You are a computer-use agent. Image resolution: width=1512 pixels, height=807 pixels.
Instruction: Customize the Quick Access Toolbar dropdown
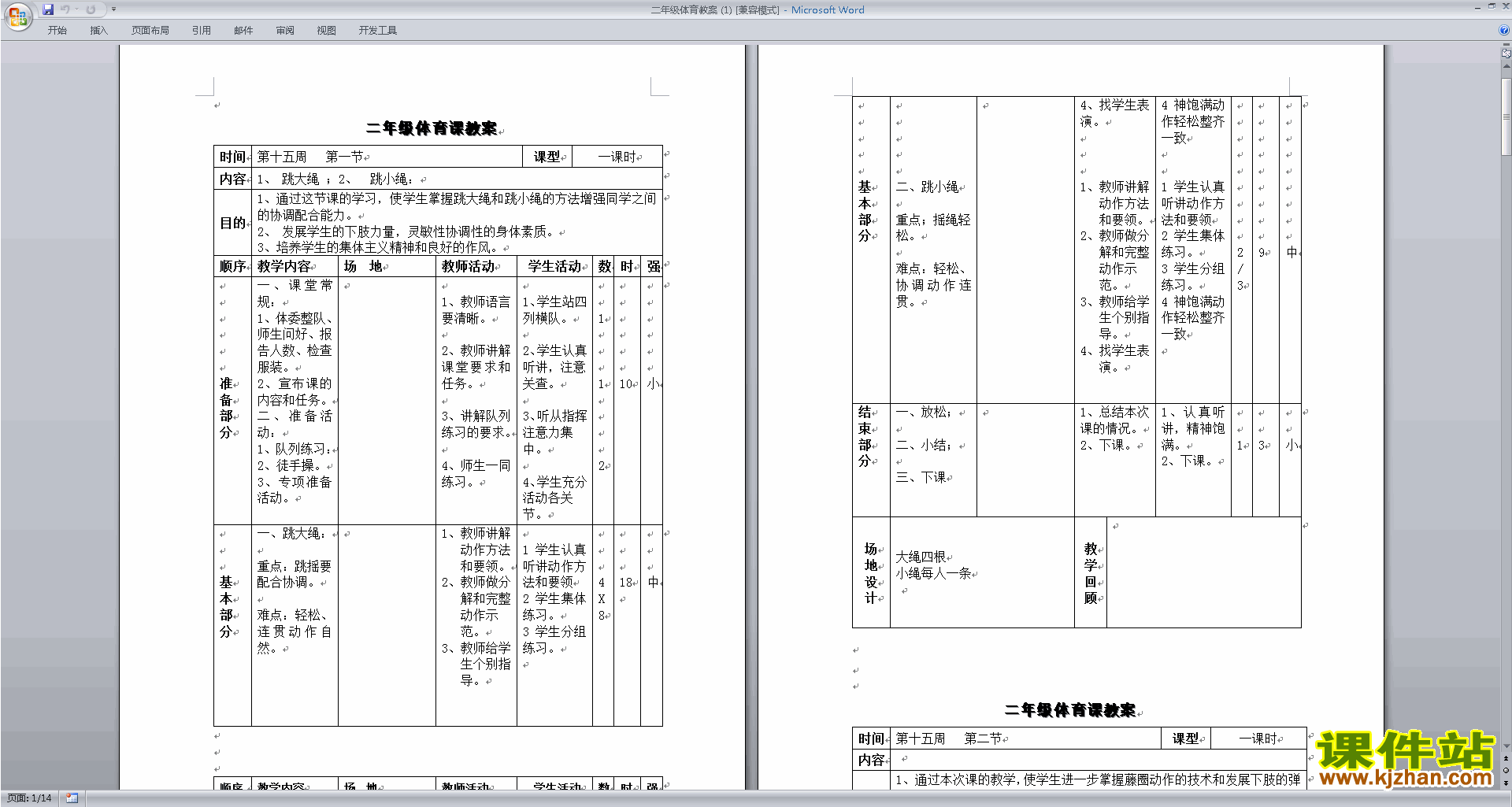(113, 9)
